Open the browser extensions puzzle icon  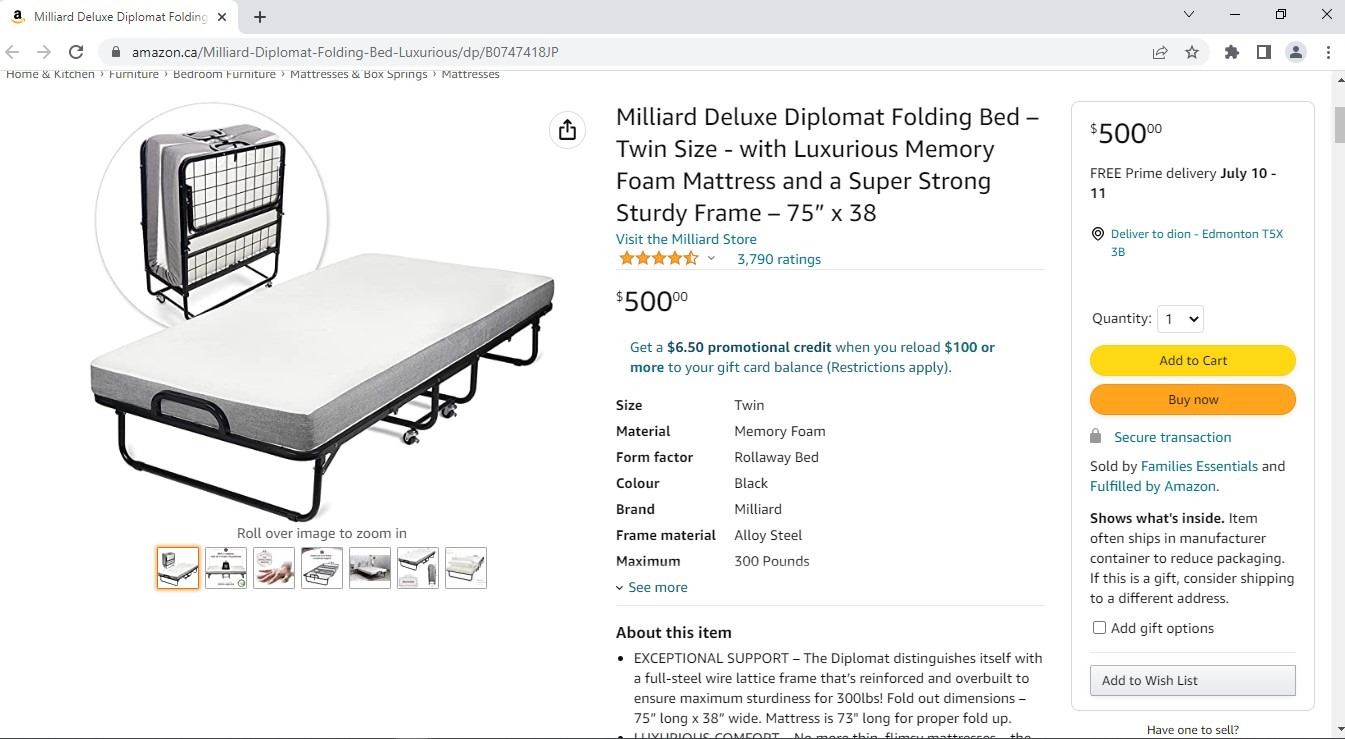click(x=1232, y=52)
